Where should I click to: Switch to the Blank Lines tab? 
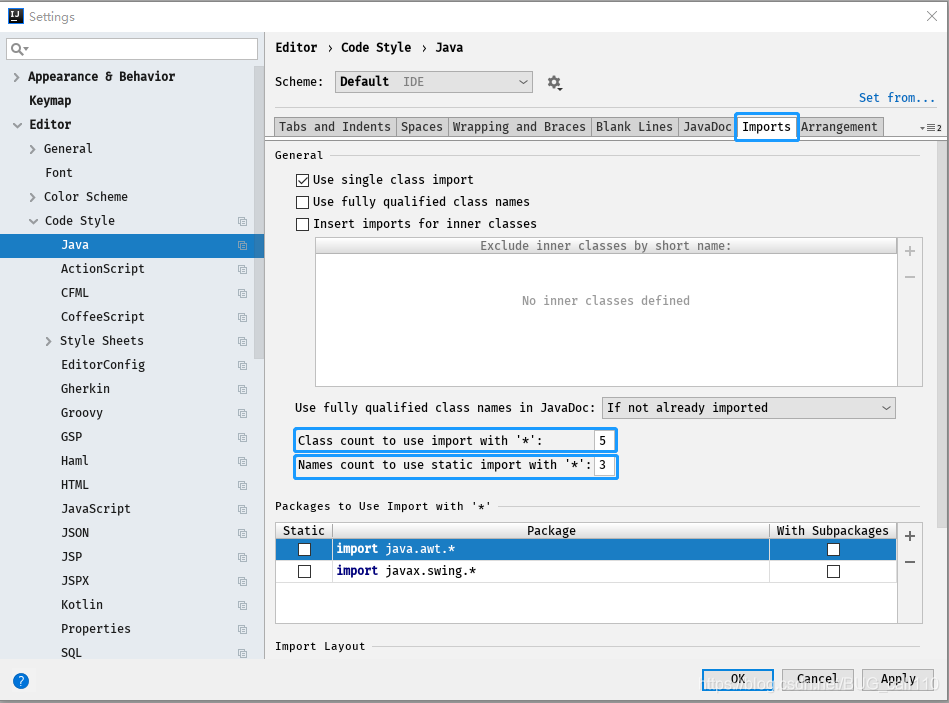(634, 126)
